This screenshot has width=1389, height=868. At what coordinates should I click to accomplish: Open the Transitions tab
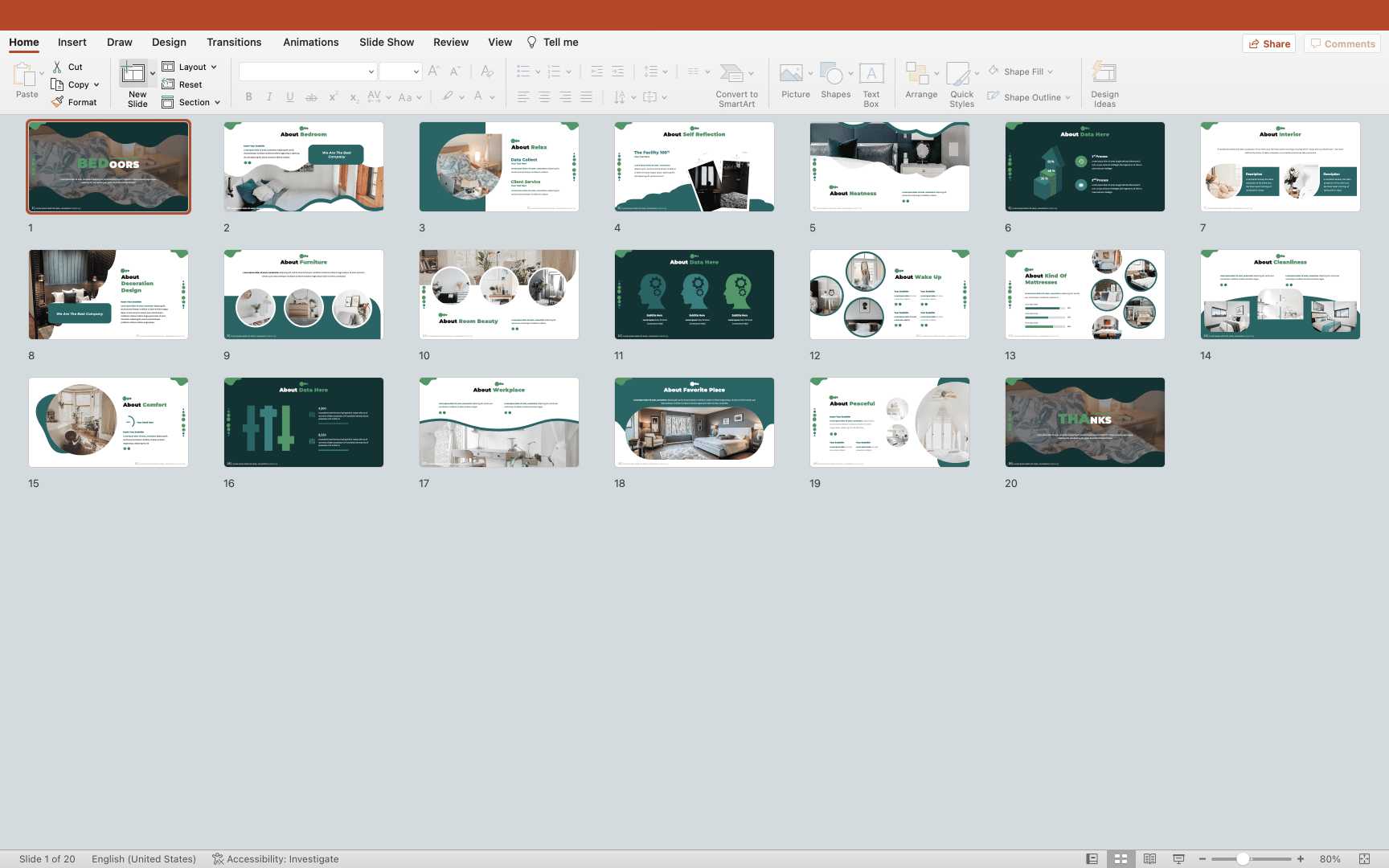pyautogui.click(x=233, y=43)
